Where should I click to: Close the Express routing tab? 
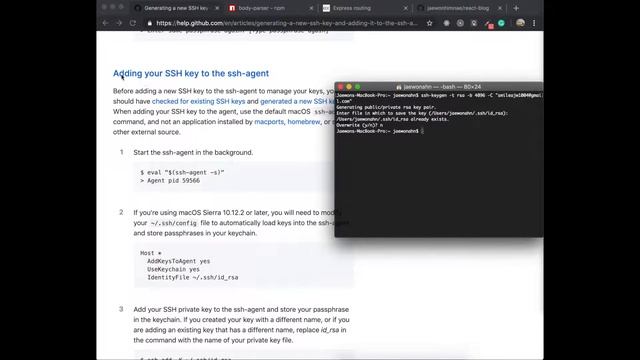[405, 8]
